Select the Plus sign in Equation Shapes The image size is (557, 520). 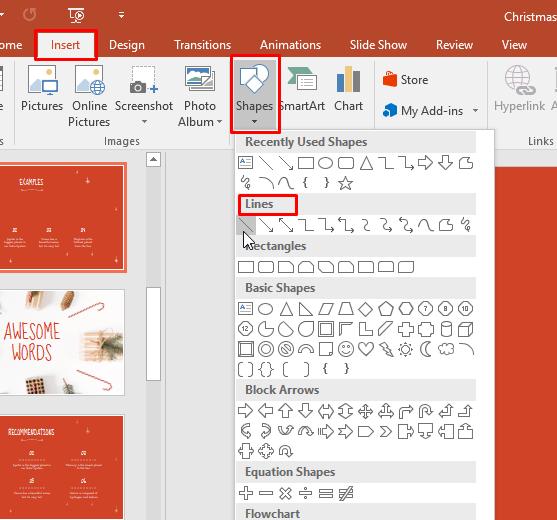[246, 493]
